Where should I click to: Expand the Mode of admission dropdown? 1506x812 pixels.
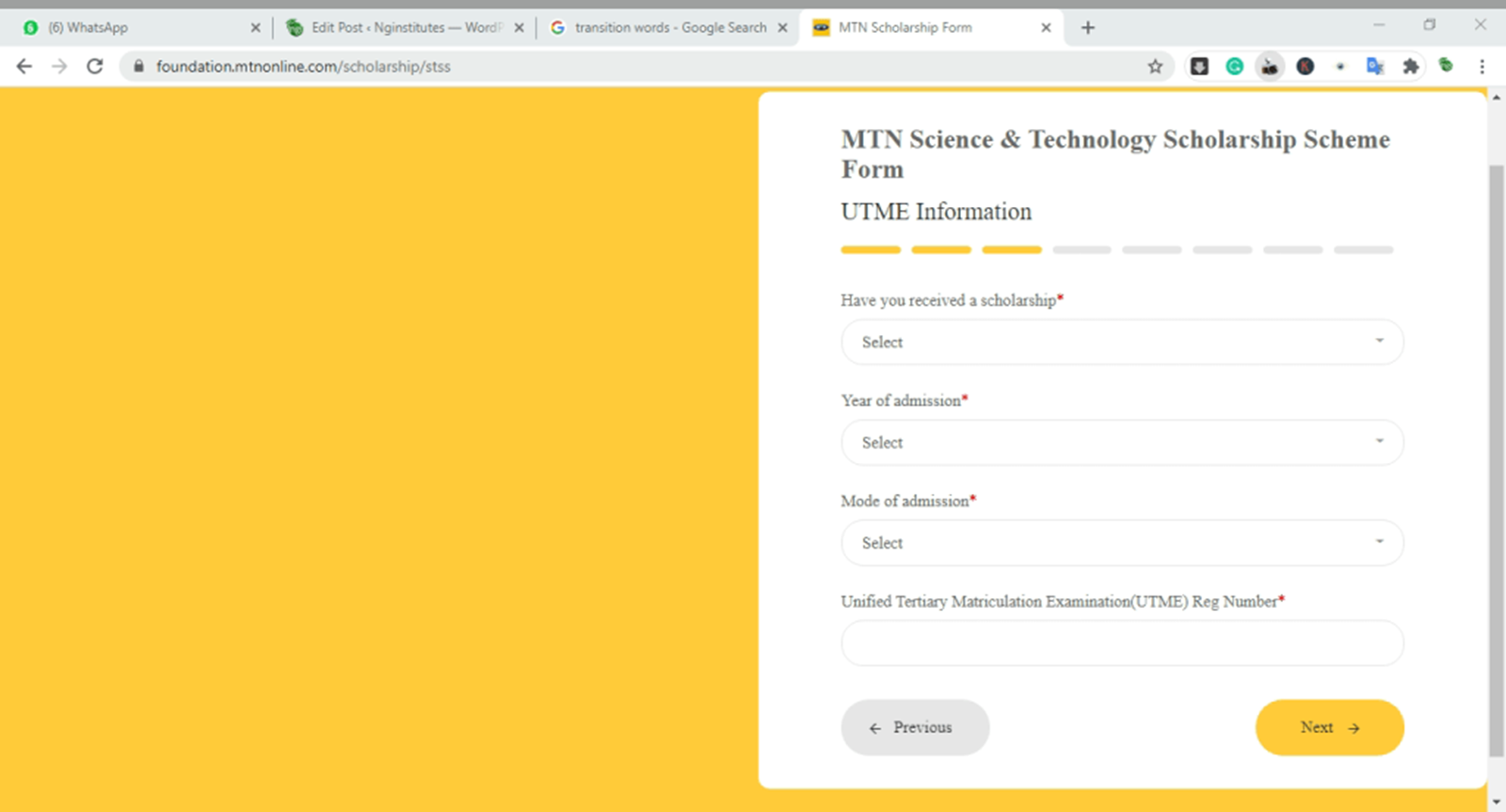click(1122, 543)
